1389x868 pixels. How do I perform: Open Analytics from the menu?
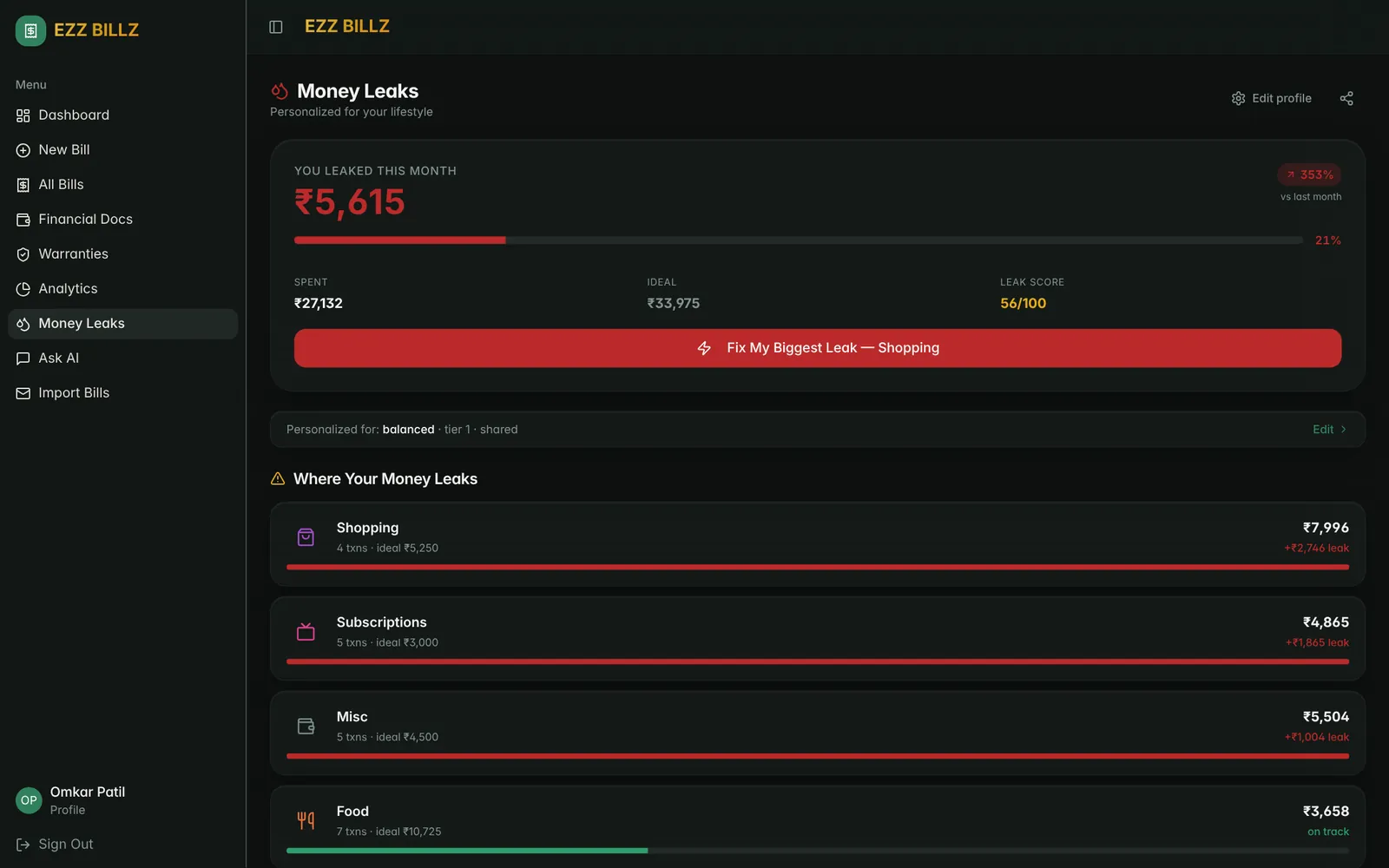point(123,289)
